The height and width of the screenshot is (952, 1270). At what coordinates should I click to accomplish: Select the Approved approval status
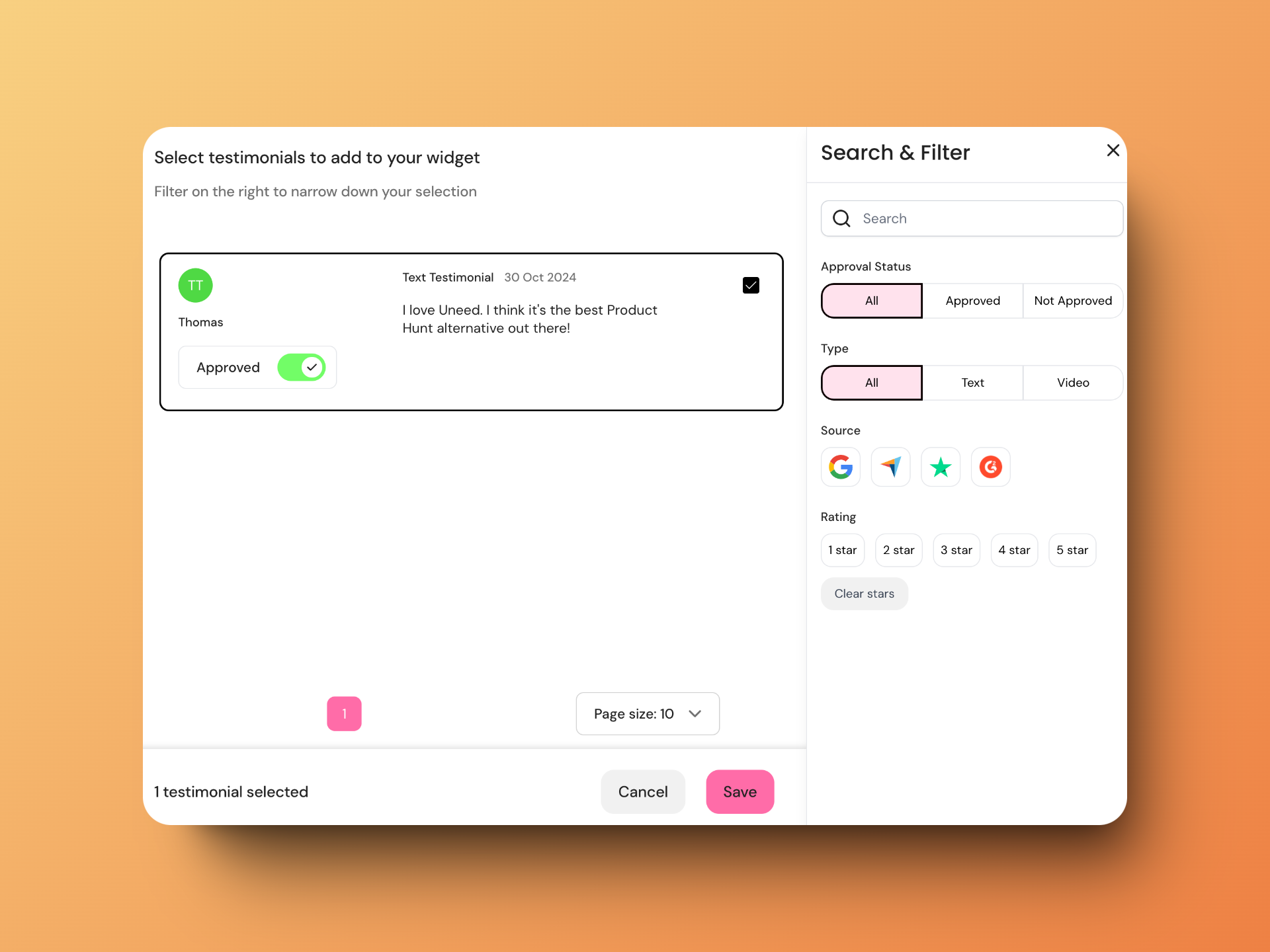pos(971,300)
